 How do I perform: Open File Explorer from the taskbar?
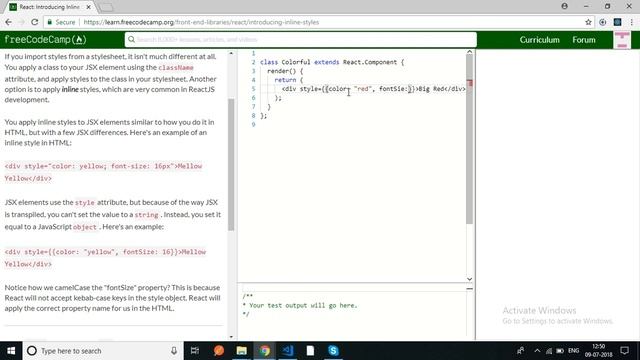pyautogui.click(x=242, y=351)
